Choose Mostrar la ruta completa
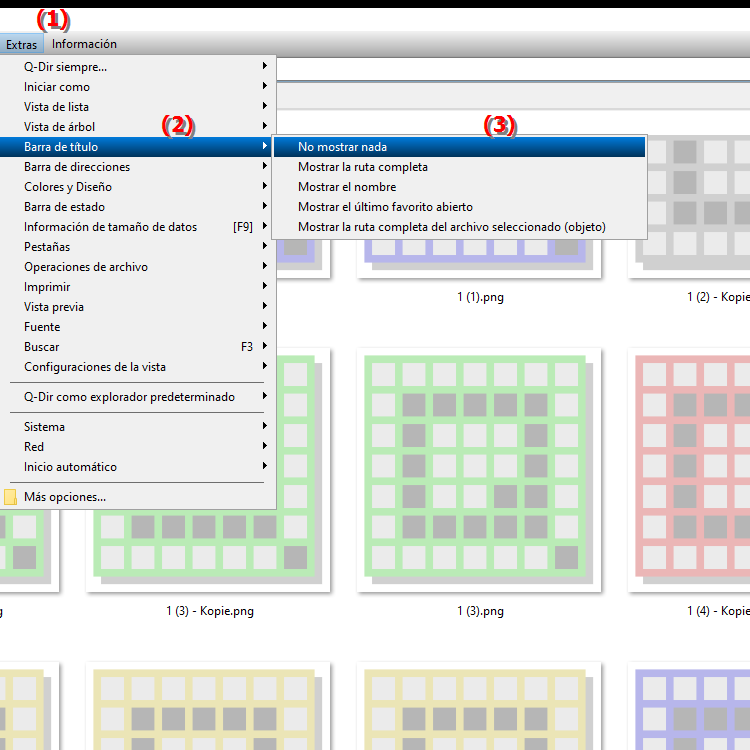This screenshot has height=750, width=750. click(x=459, y=167)
